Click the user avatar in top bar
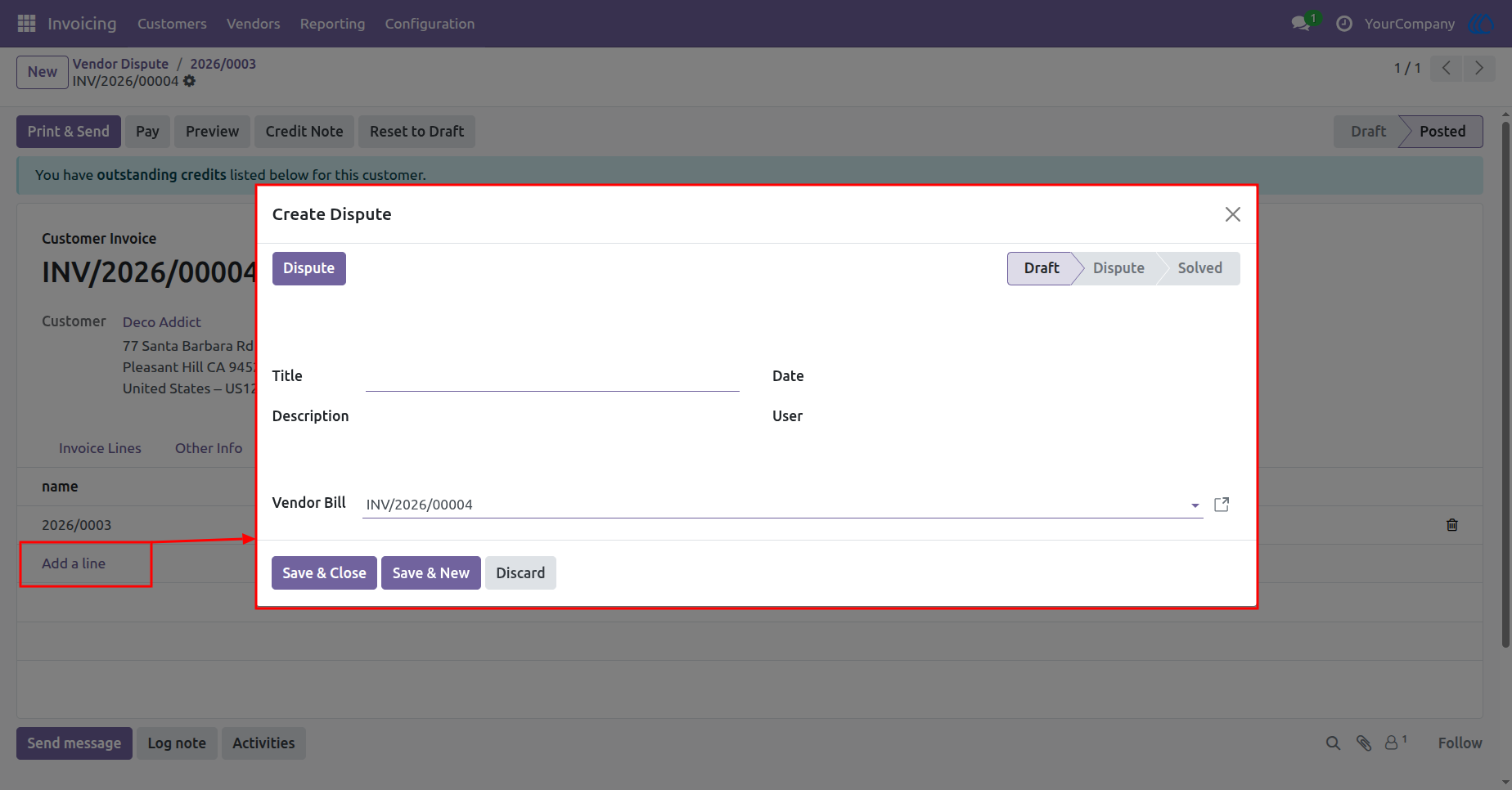The width and height of the screenshot is (1512, 790). pyautogui.click(x=1482, y=24)
